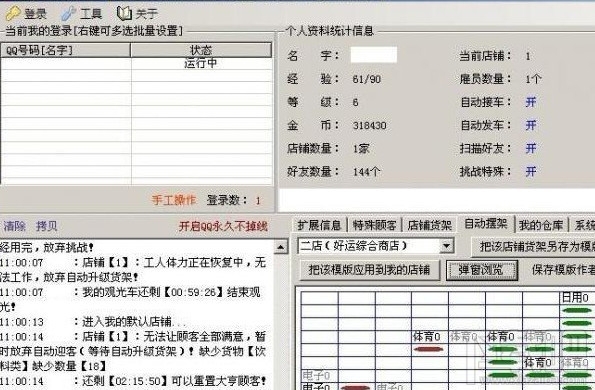Switch to the 特殊顾客 tab
This screenshot has height=390, width=595.
click(374, 225)
